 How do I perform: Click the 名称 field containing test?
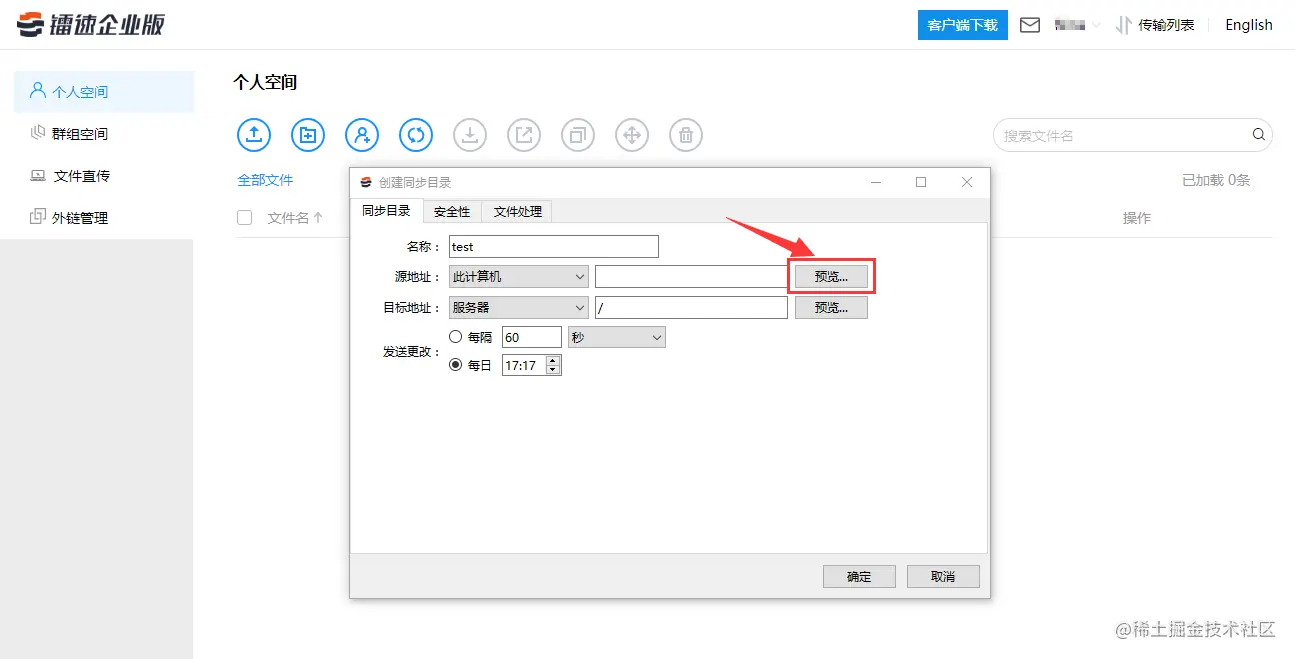554,247
